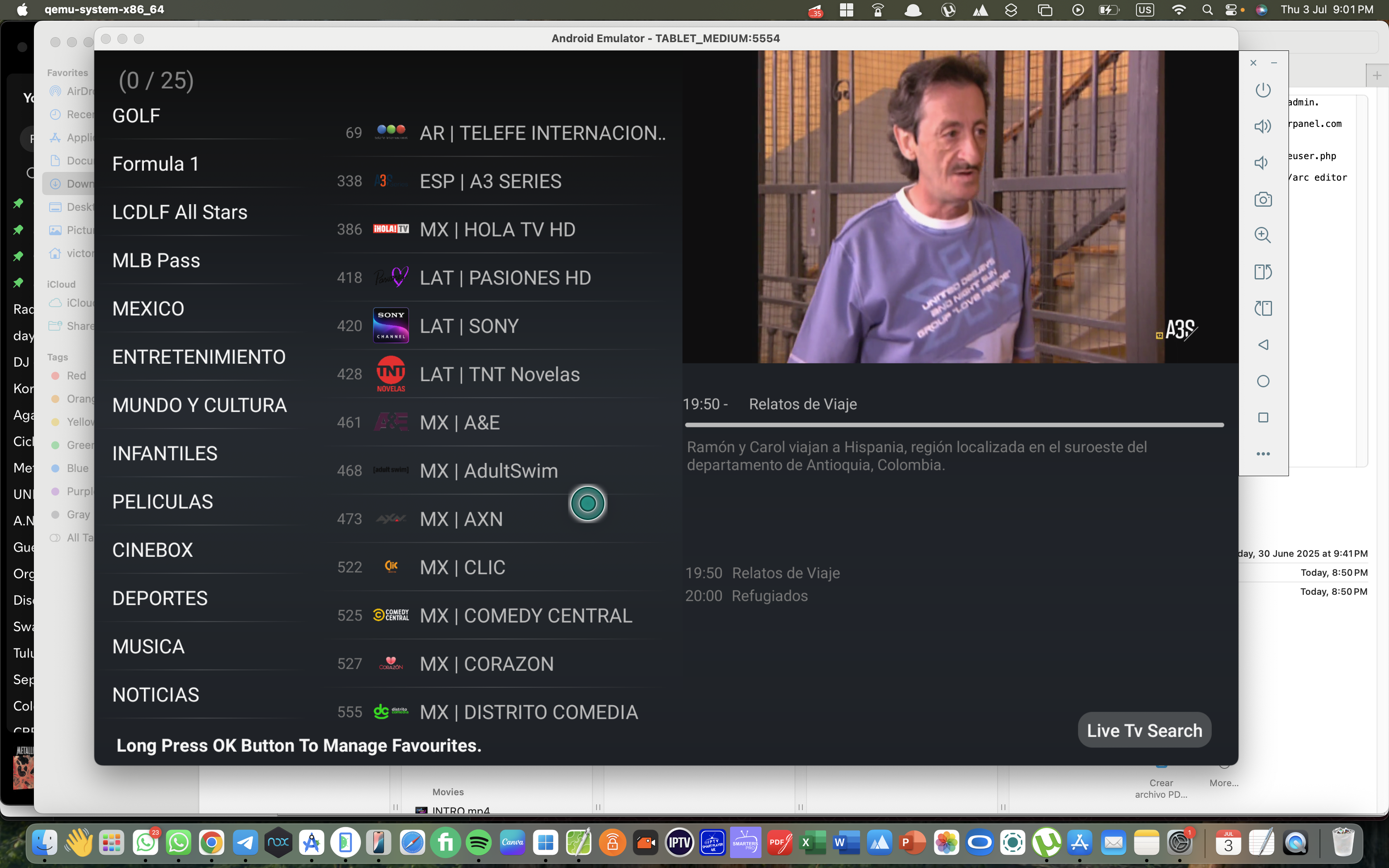Play channel MX | COMEDY CENTRAL

click(x=525, y=615)
